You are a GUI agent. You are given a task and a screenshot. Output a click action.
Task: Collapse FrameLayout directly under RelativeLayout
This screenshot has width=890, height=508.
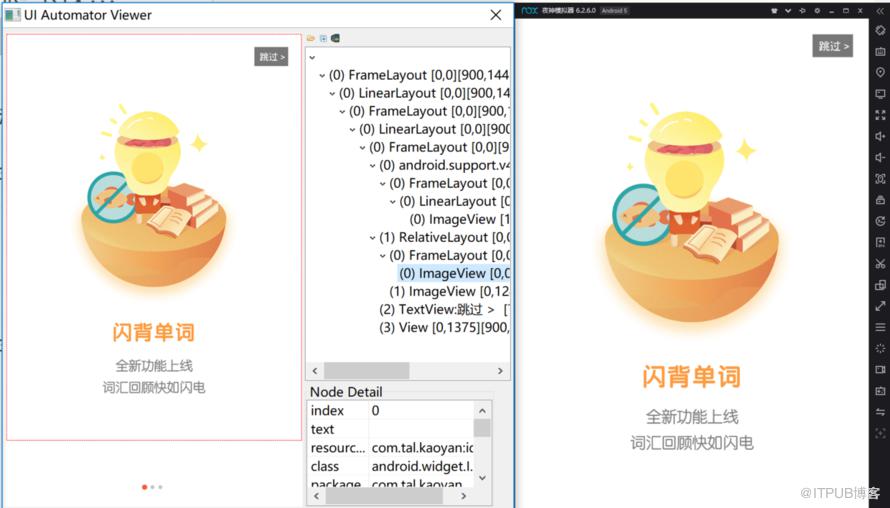pos(383,256)
